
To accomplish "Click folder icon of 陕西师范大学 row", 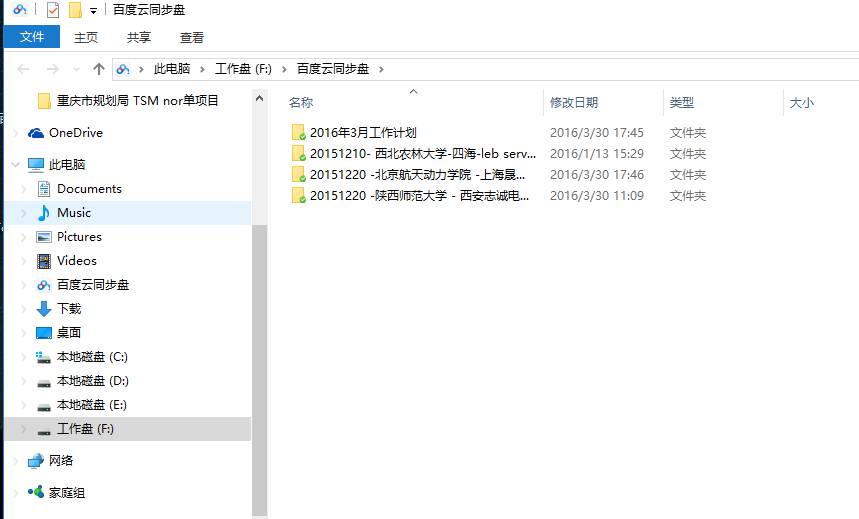I will pyautogui.click(x=299, y=196).
